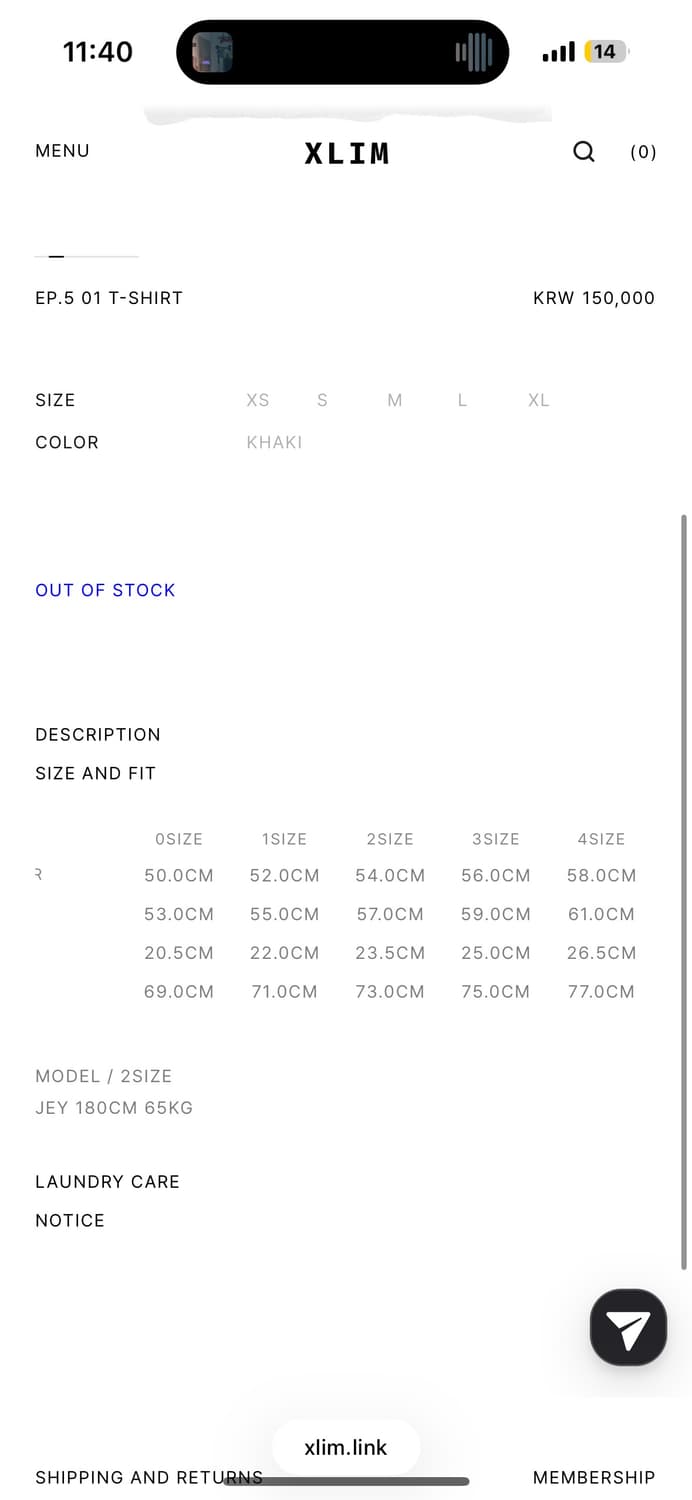
Task: Collapse the SIZE AND FIT section
Action: [95, 773]
